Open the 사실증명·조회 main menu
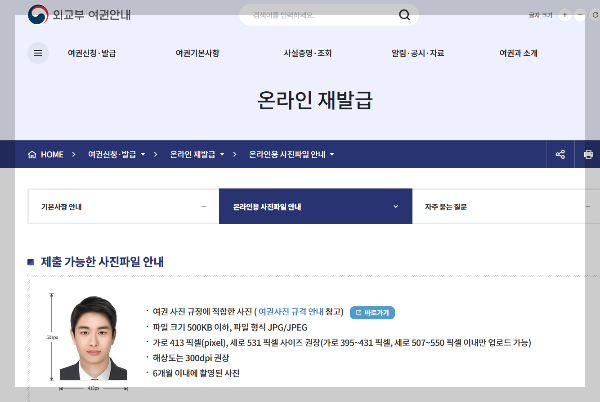600x402 pixels. coord(307,53)
